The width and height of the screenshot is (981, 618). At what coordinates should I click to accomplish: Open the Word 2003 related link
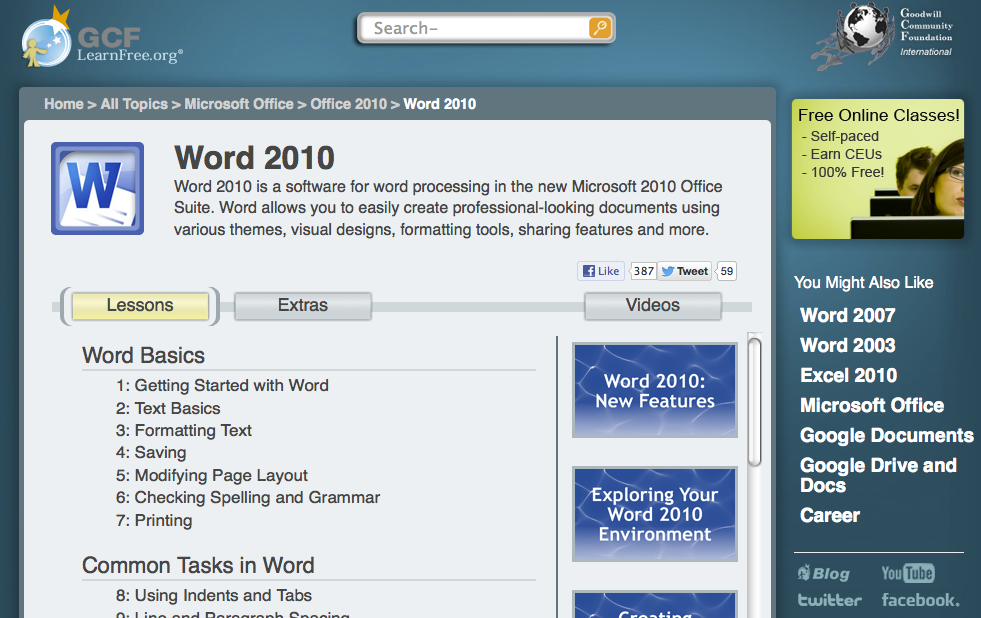point(848,345)
